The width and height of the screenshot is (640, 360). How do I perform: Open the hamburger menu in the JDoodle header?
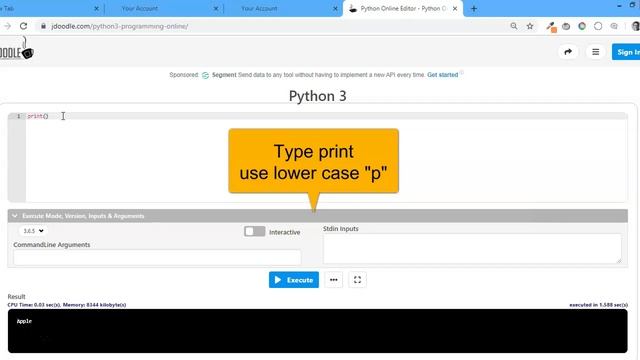[x=596, y=52]
